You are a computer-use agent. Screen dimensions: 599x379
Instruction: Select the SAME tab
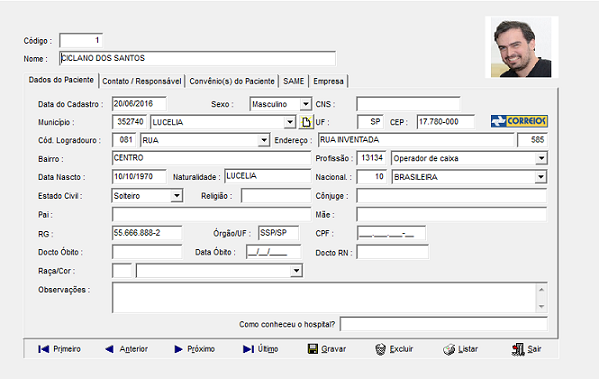click(x=293, y=81)
